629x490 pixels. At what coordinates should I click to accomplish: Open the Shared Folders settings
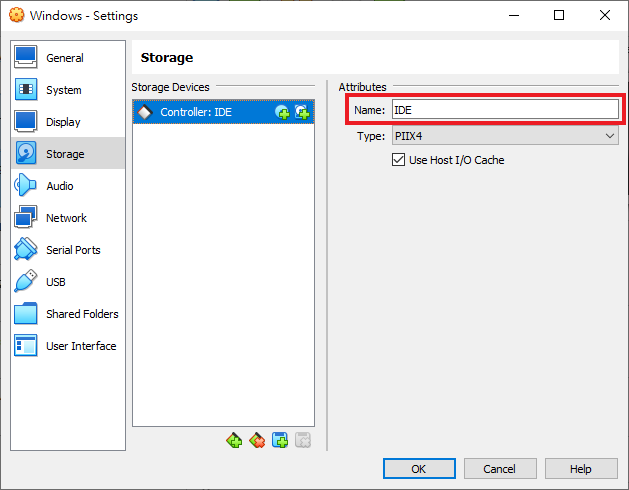(82, 314)
